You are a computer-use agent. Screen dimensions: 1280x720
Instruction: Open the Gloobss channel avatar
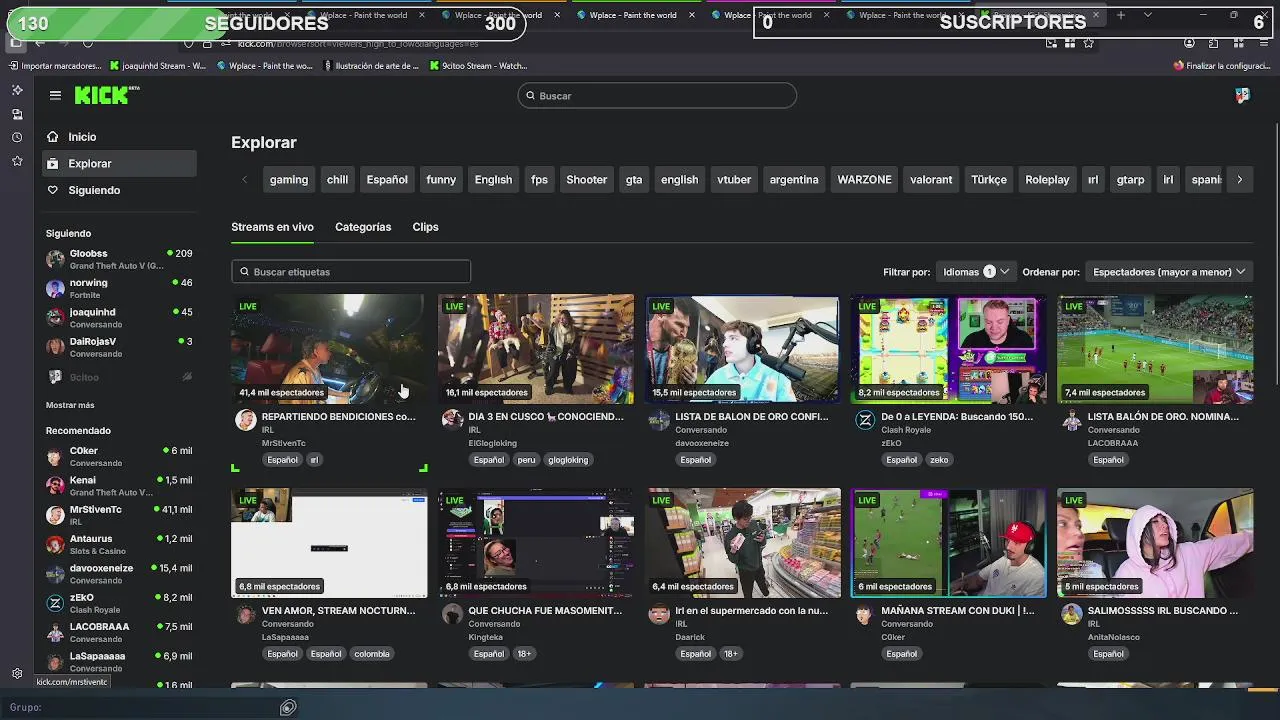coord(55,259)
